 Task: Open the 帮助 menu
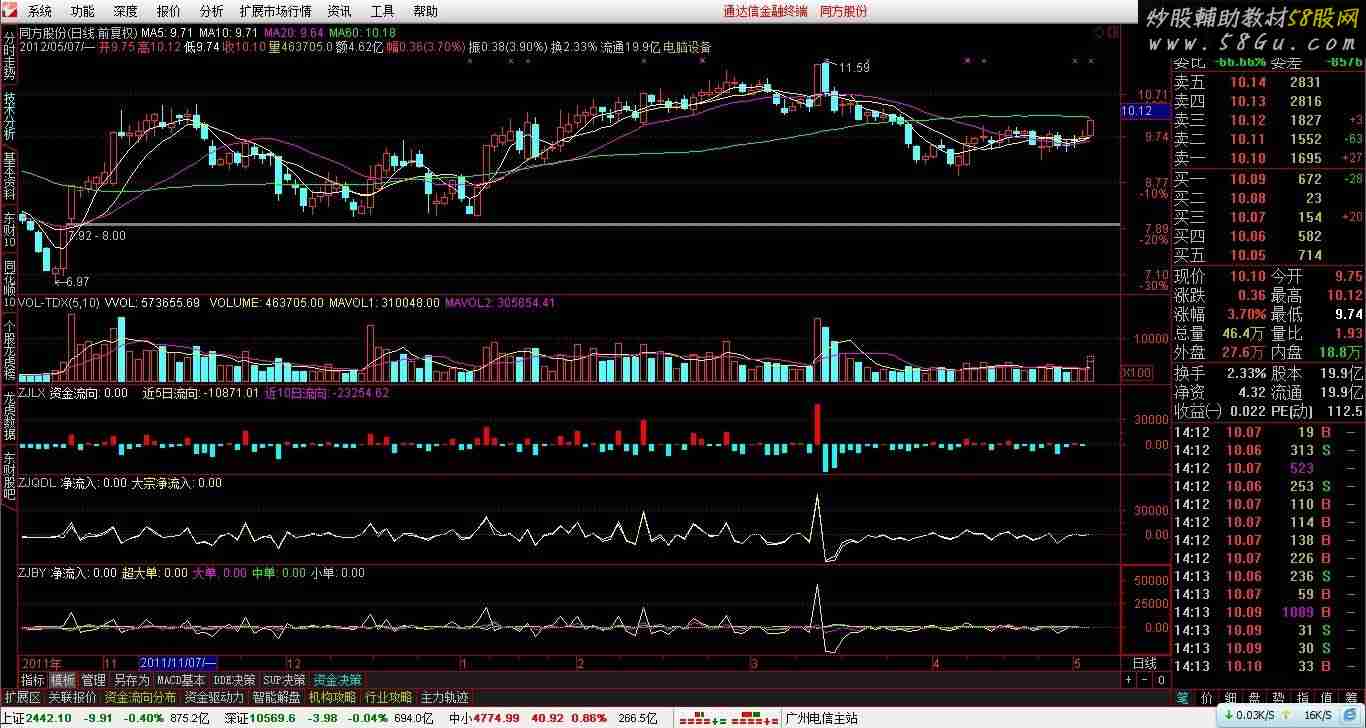coord(425,12)
